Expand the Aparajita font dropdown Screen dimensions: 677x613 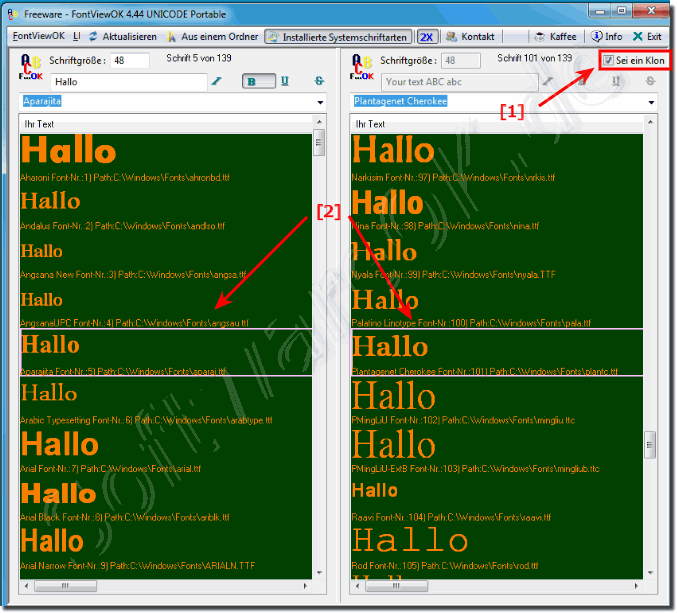(x=320, y=102)
